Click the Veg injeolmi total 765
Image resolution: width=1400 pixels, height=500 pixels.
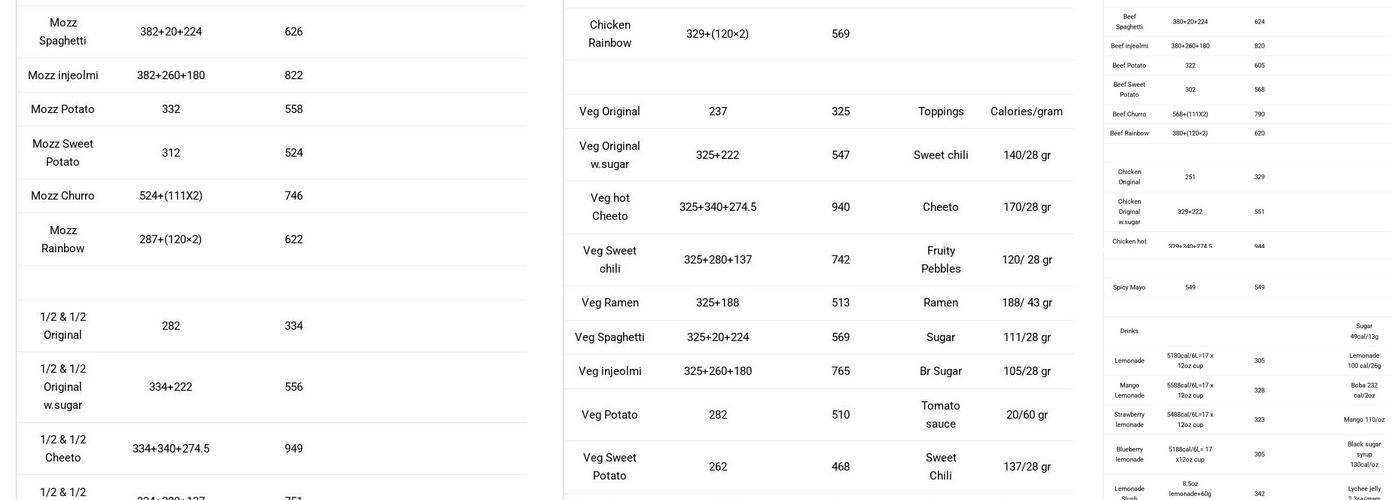tap(841, 372)
